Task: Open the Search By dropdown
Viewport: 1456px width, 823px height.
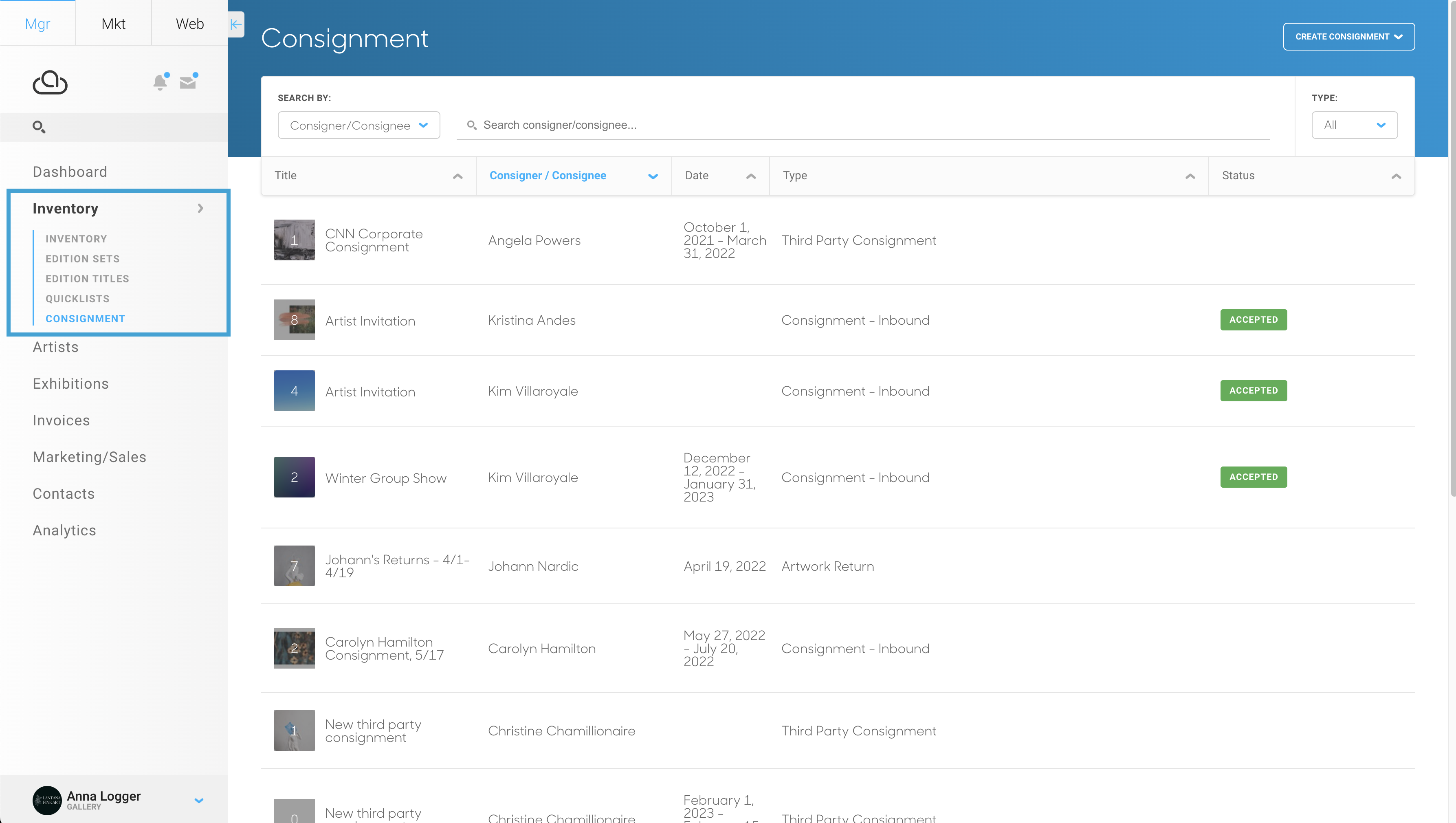Action: [359, 125]
